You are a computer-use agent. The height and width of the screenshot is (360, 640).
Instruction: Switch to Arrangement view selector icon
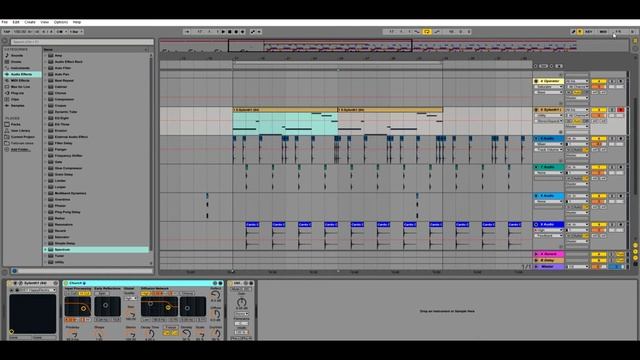coord(636,41)
